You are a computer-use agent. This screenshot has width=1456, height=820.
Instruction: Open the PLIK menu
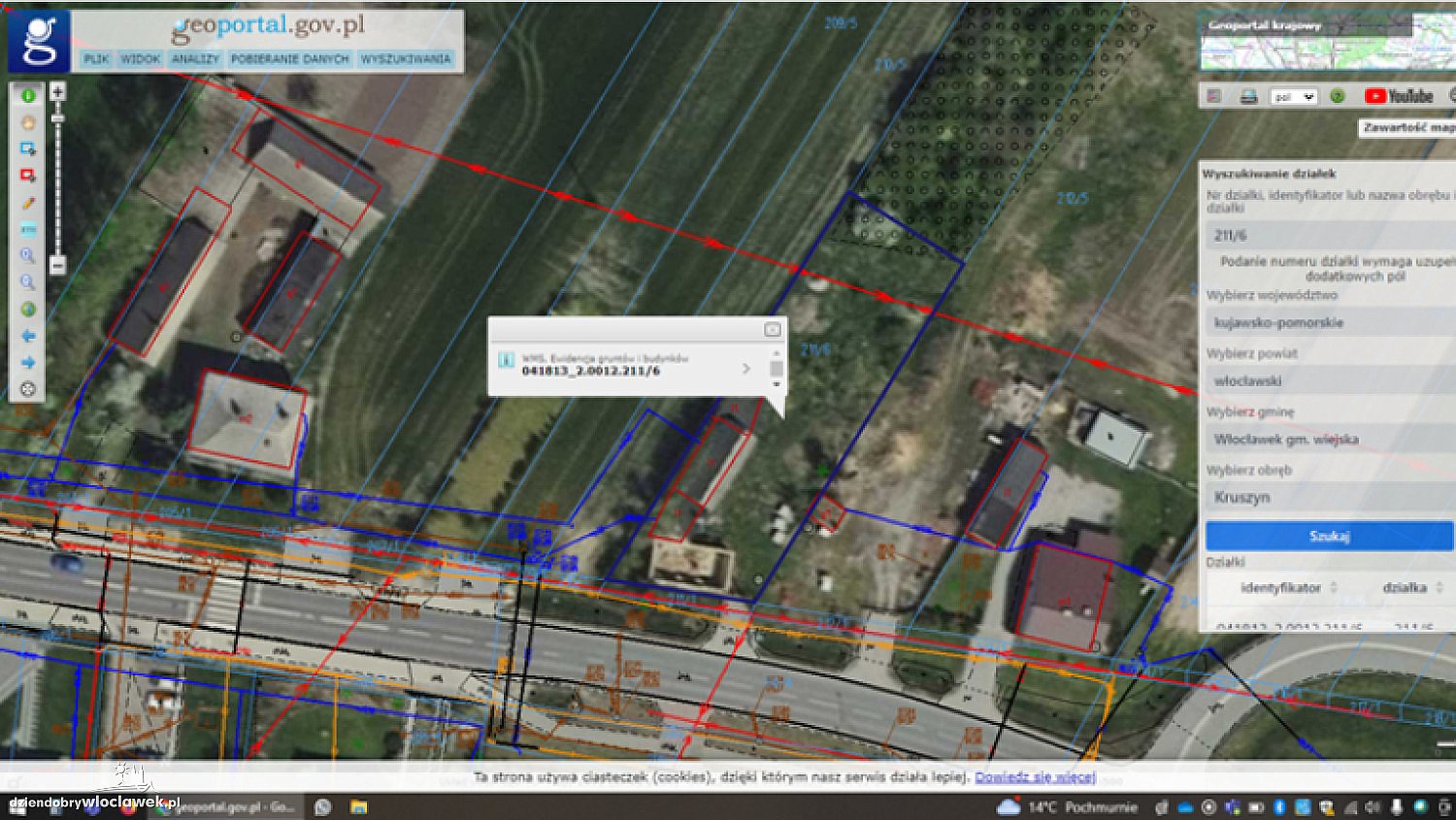click(96, 59)
